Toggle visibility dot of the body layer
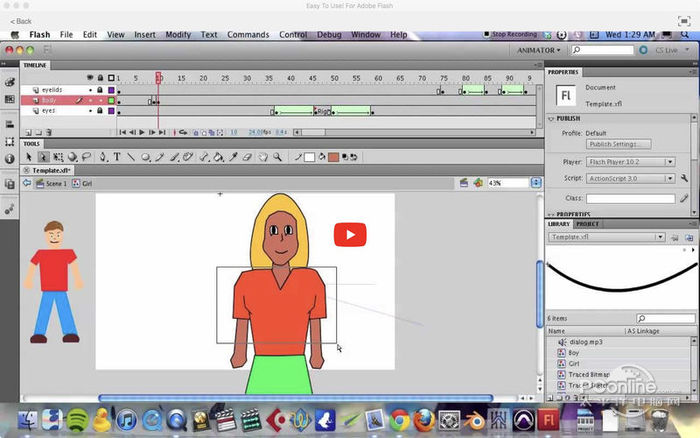 point(89,100)
